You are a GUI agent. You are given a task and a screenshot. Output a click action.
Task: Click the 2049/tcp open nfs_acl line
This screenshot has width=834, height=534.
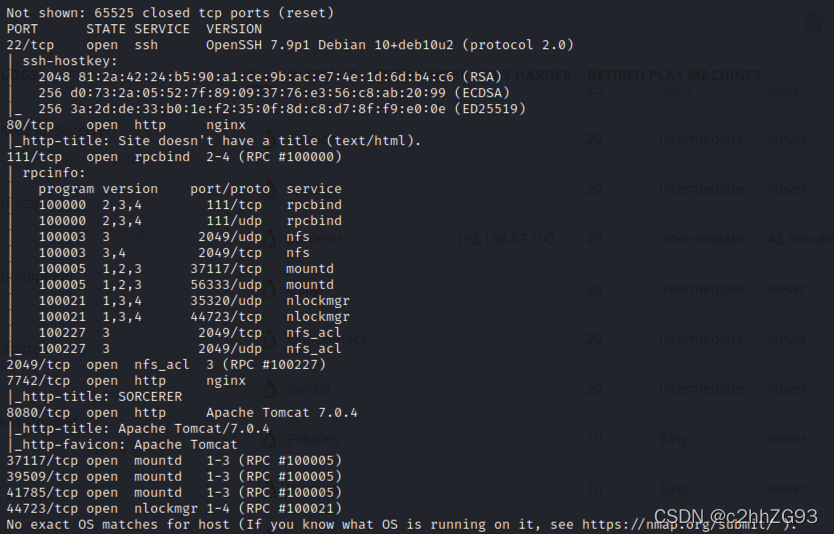click(166, 365)
